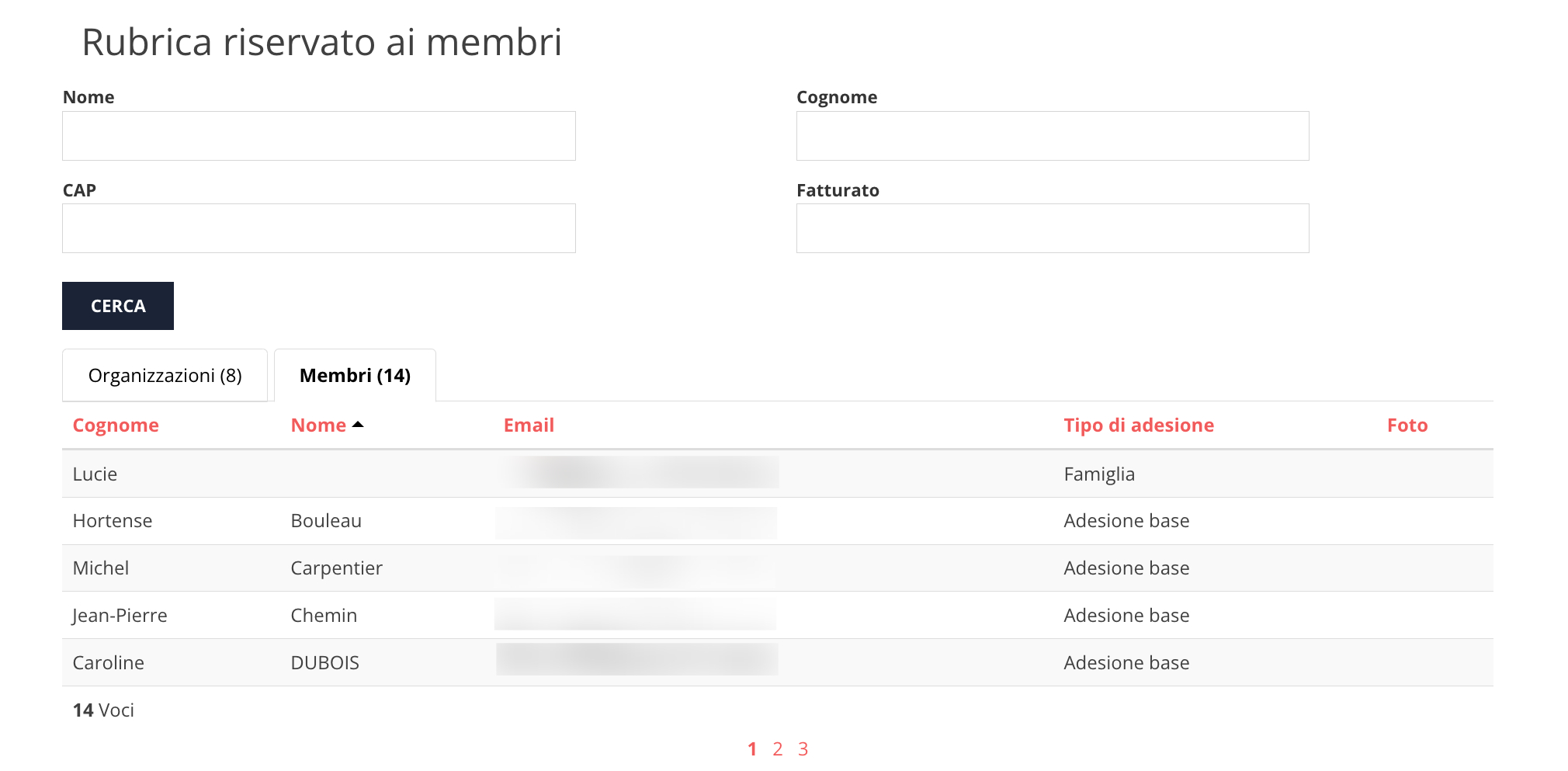
Task: Select the Fatturato text field
Action: pos(1052,228)
